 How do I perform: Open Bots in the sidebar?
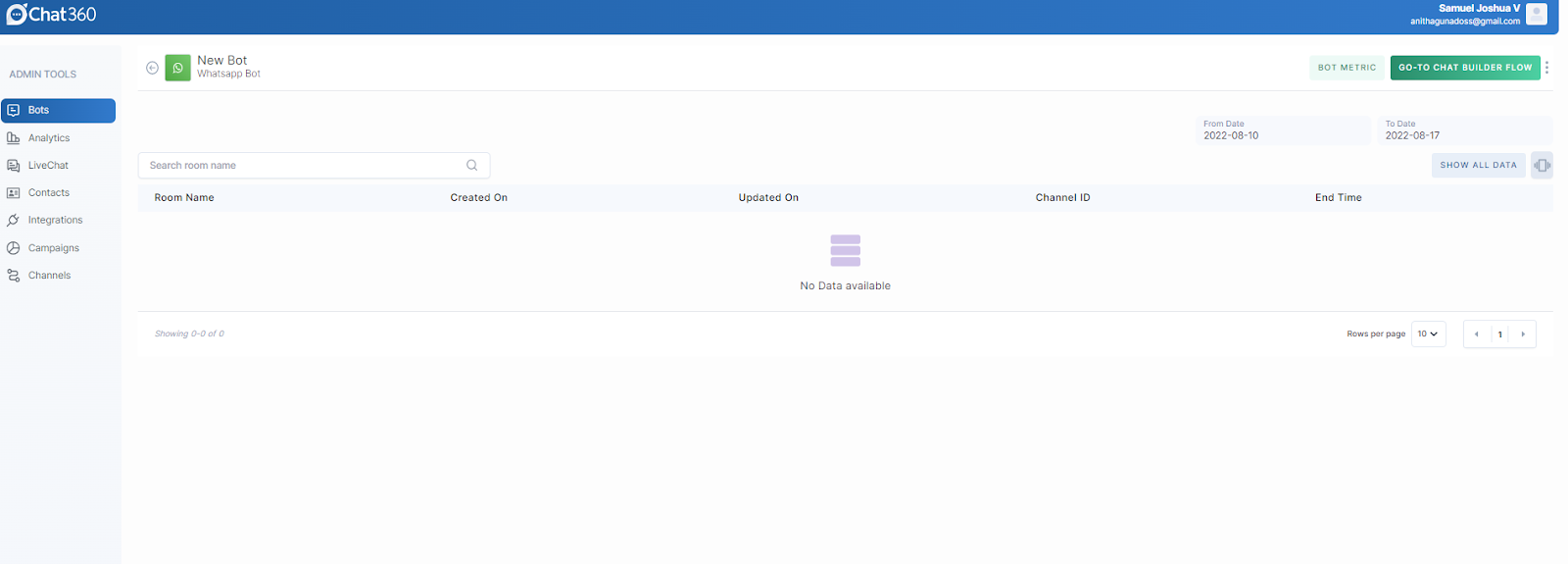[x=58, y=110]
